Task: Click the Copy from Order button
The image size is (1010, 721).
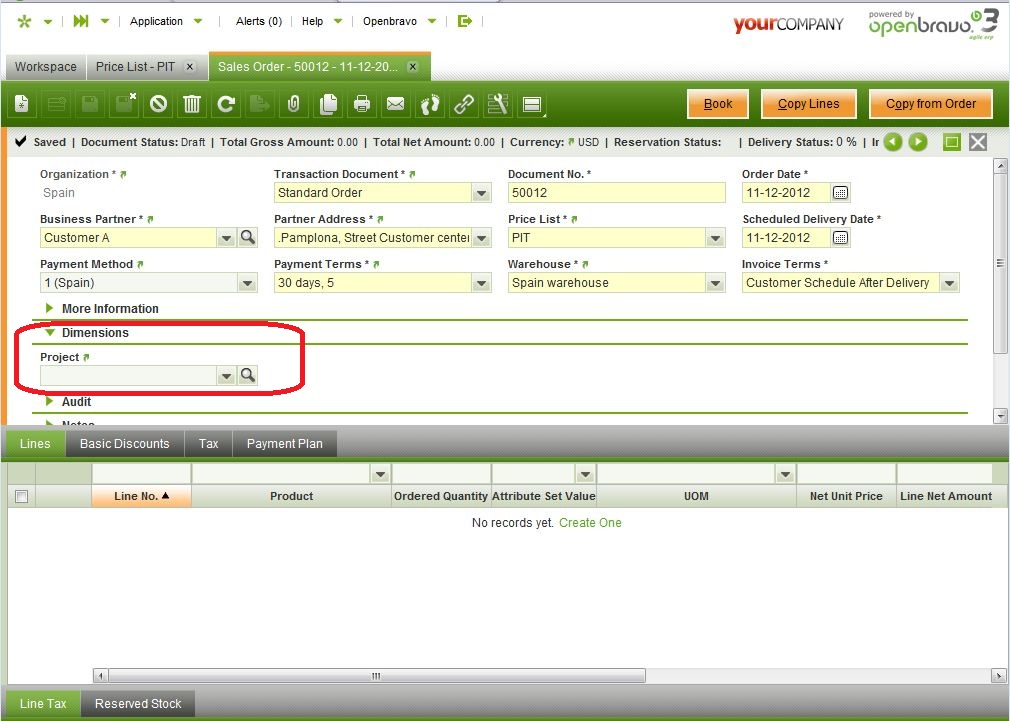Action: pyautogui.click(x=930, y=104)
